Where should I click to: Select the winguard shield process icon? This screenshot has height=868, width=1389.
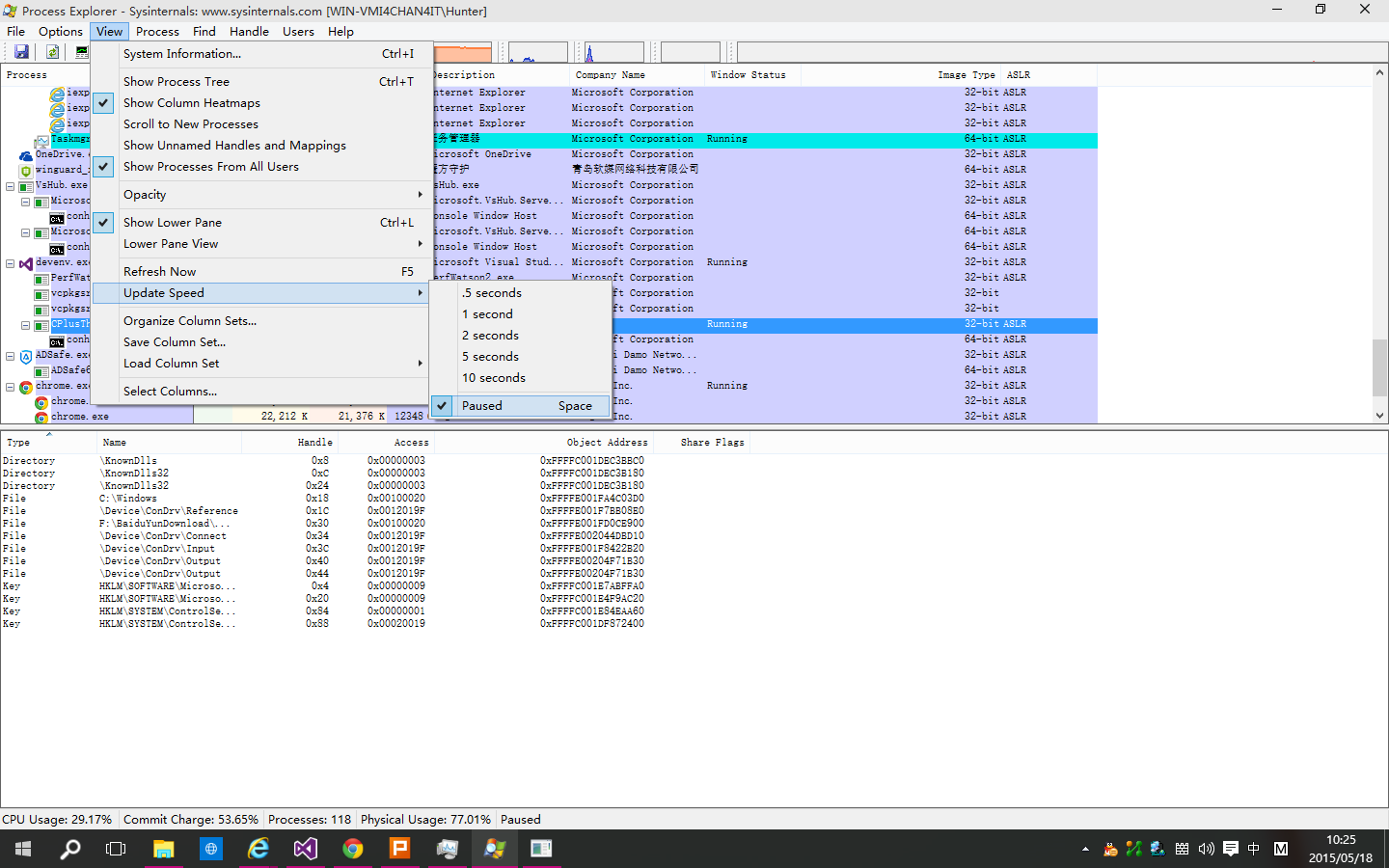click(x=26, y=170)
